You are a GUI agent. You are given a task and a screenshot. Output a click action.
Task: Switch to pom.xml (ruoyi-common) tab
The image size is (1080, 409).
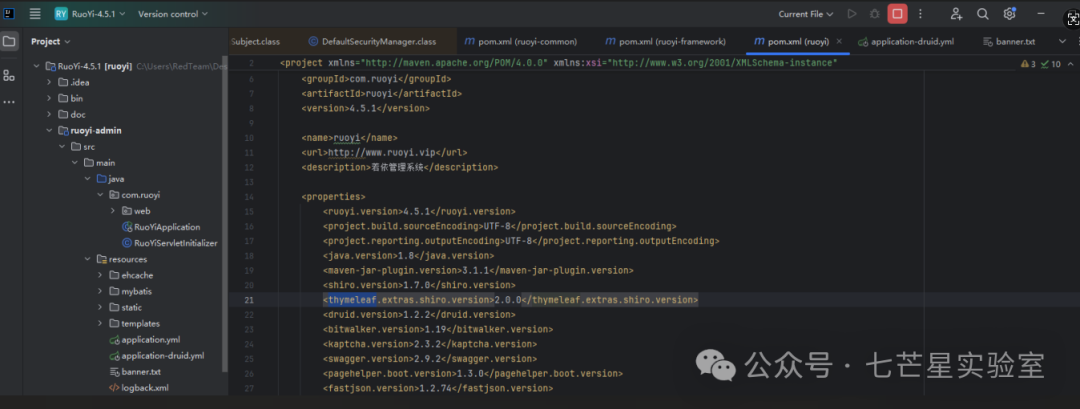521,41
